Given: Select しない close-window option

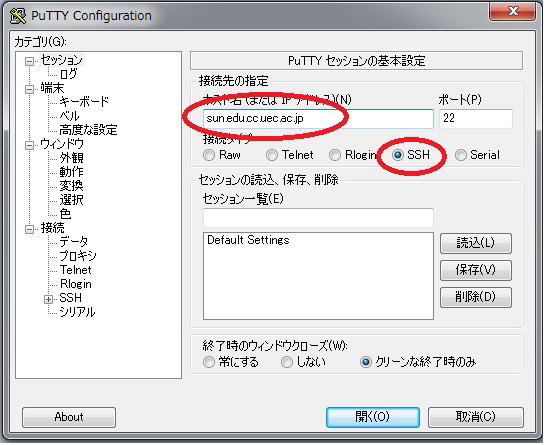Looking at the screenshot, I should (287, 362).
